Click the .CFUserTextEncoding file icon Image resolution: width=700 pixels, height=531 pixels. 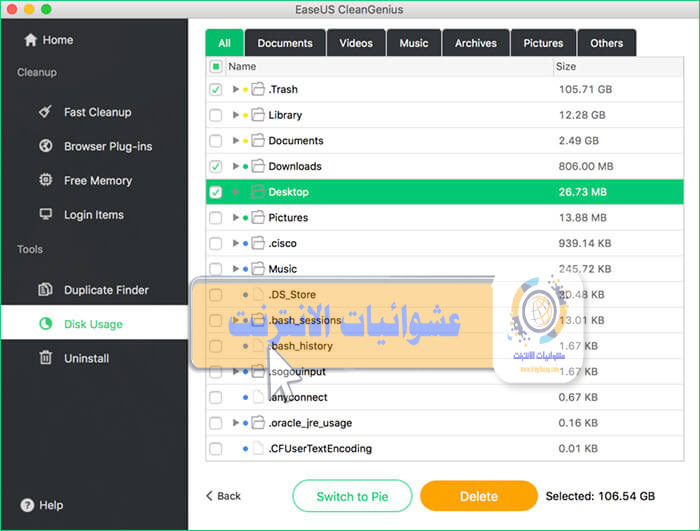coord(258,448)
